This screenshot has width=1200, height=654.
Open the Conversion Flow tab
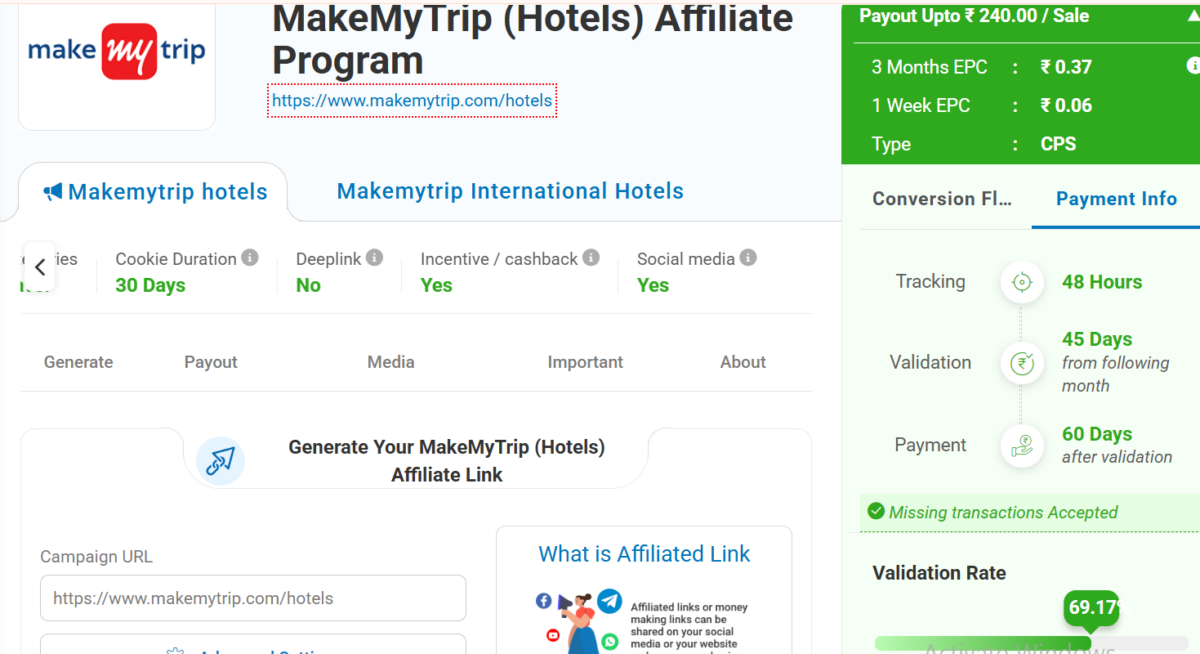[941, 199]
